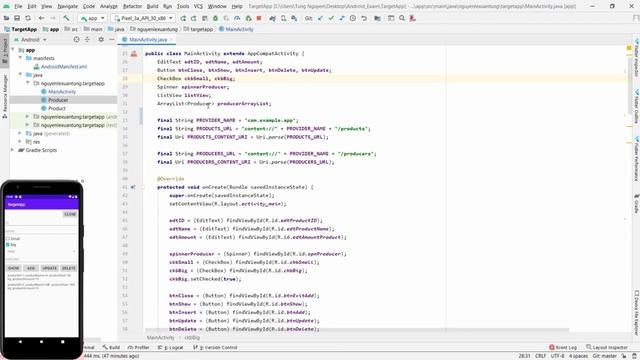This screenshot has height=360, width=640.
Task: Click the Open folder toolbar icon
Action: [6, 18]
